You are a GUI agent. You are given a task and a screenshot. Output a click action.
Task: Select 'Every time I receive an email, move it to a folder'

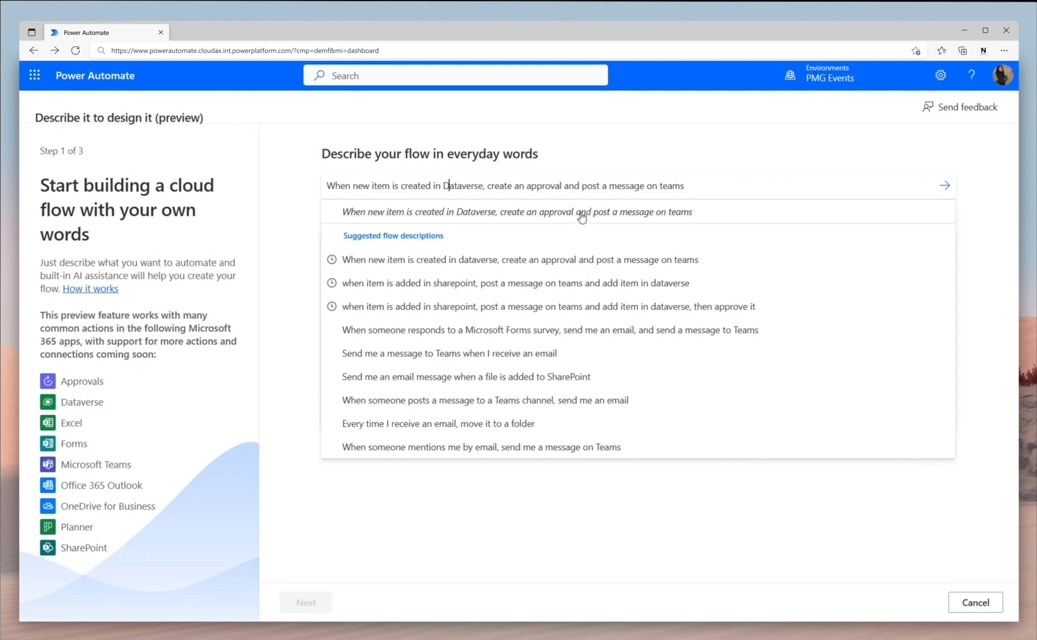pos(638,424)
